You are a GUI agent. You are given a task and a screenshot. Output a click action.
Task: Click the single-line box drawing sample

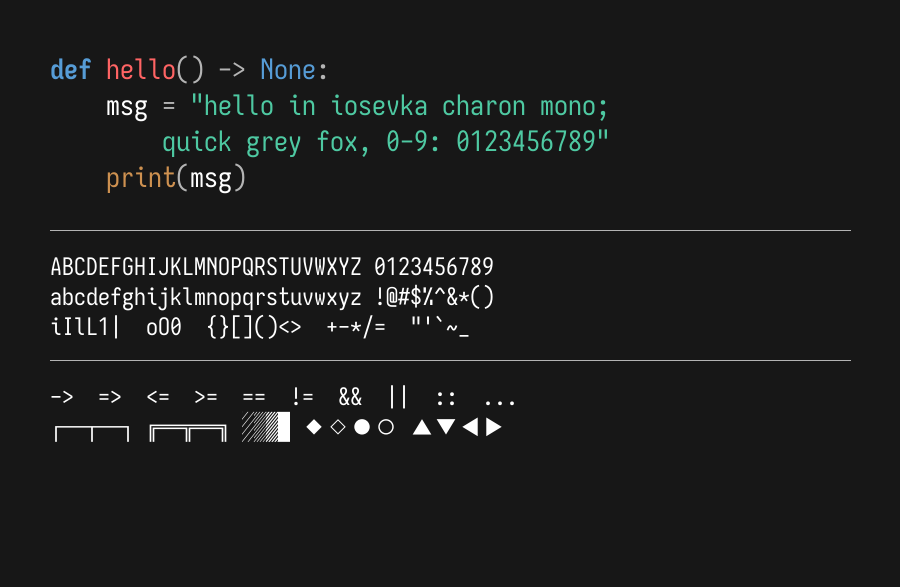point(91,432)
